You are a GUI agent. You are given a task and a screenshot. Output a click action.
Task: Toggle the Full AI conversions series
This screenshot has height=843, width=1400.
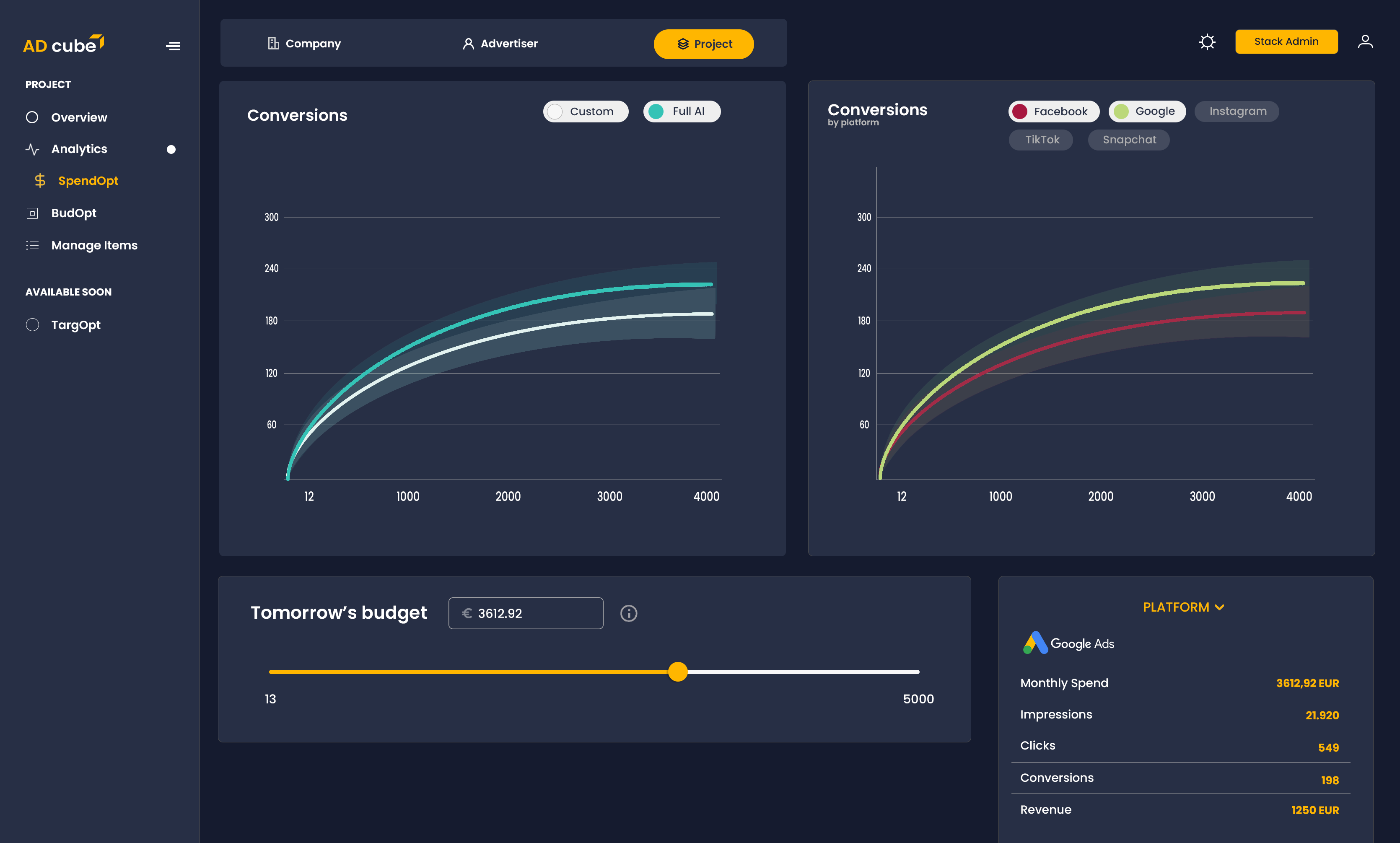point(682,112)
